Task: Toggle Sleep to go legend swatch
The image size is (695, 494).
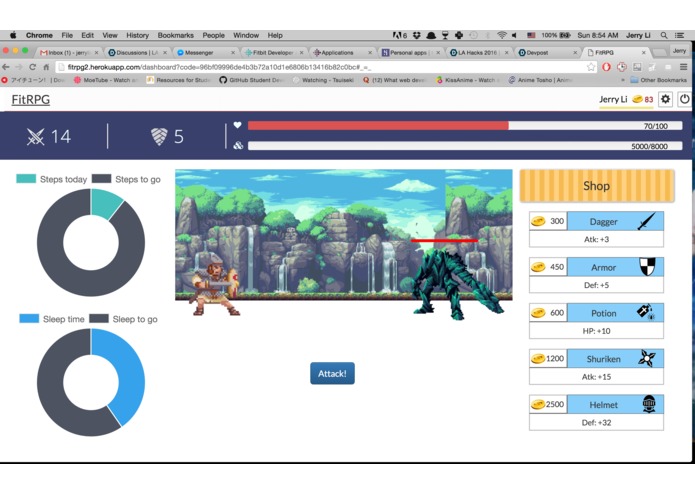Action: [x=99, y=319]
